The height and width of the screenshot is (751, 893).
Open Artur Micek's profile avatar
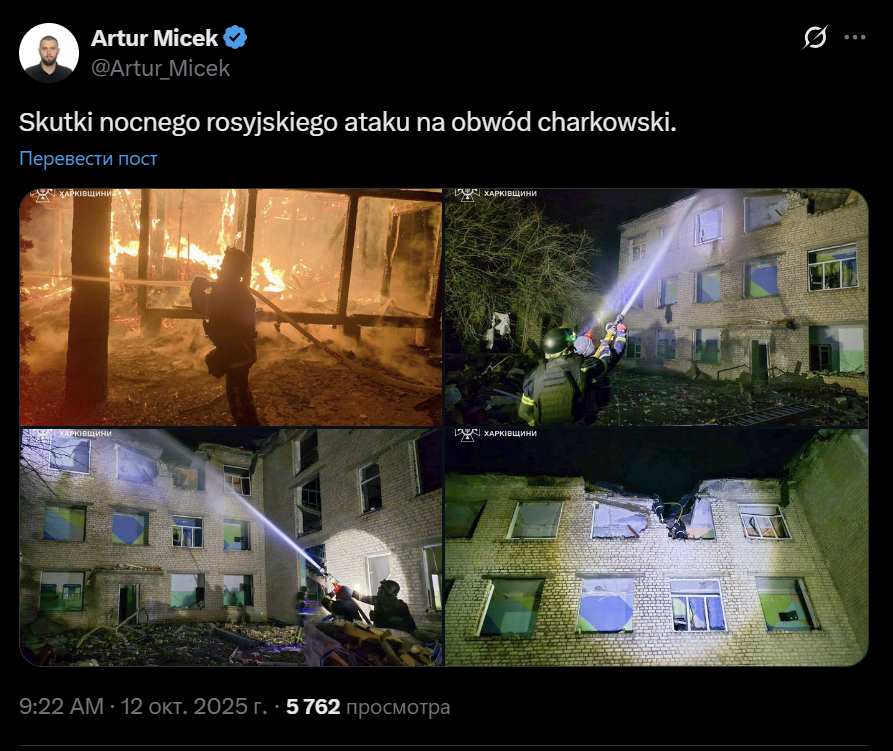[x=49, y=53]
